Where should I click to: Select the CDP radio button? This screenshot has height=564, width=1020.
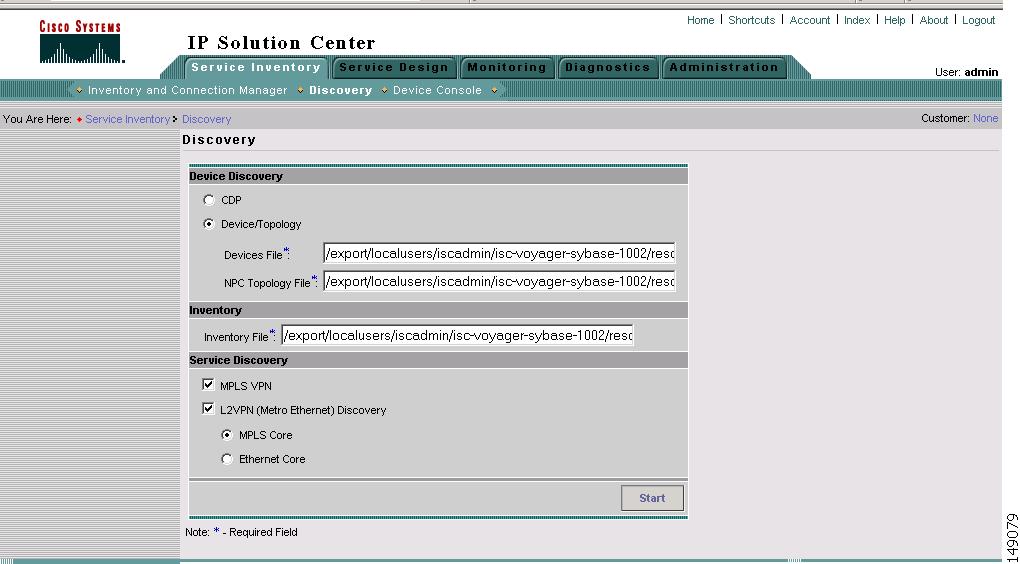click(209, 200)
